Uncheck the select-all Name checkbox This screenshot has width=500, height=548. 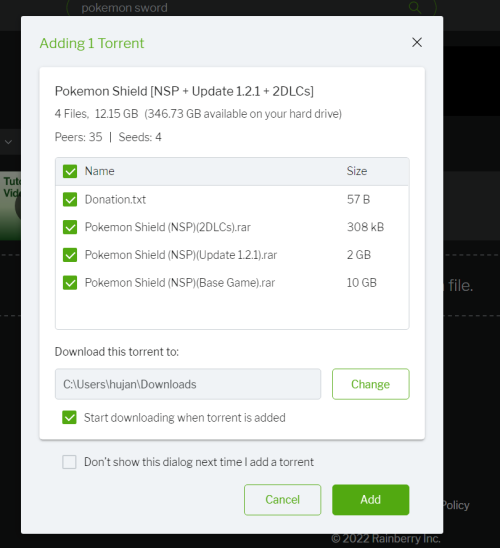tap(70, 171)
